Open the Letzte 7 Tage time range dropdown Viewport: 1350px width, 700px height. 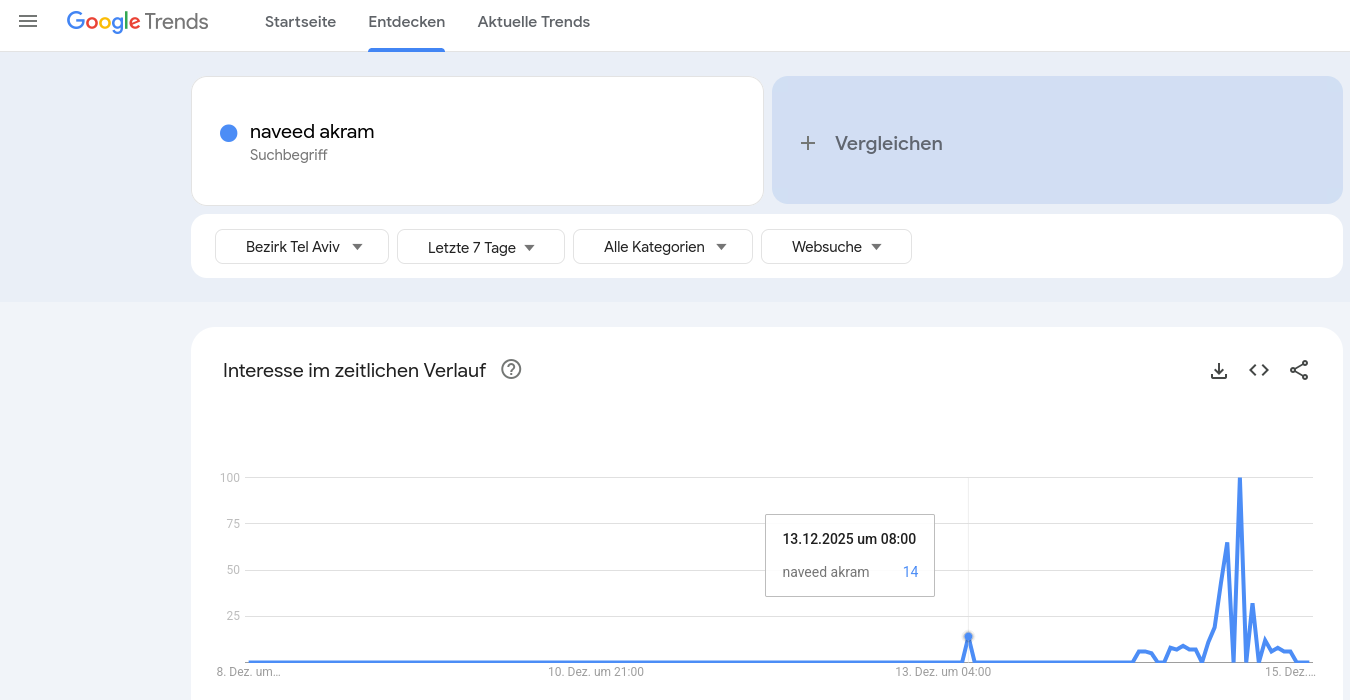[481, 247]
